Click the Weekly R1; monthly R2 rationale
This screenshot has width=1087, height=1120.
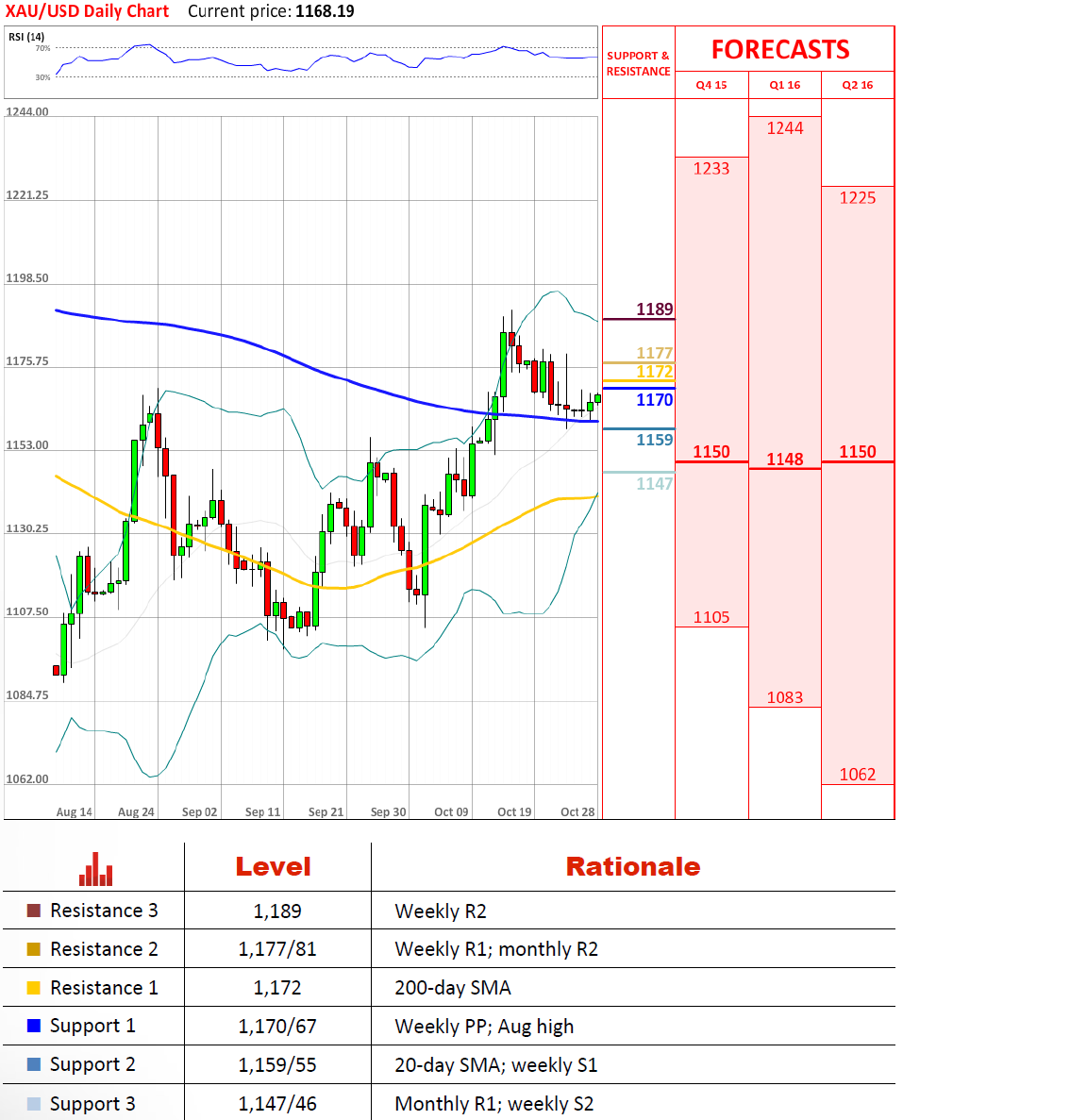(496, 949)
